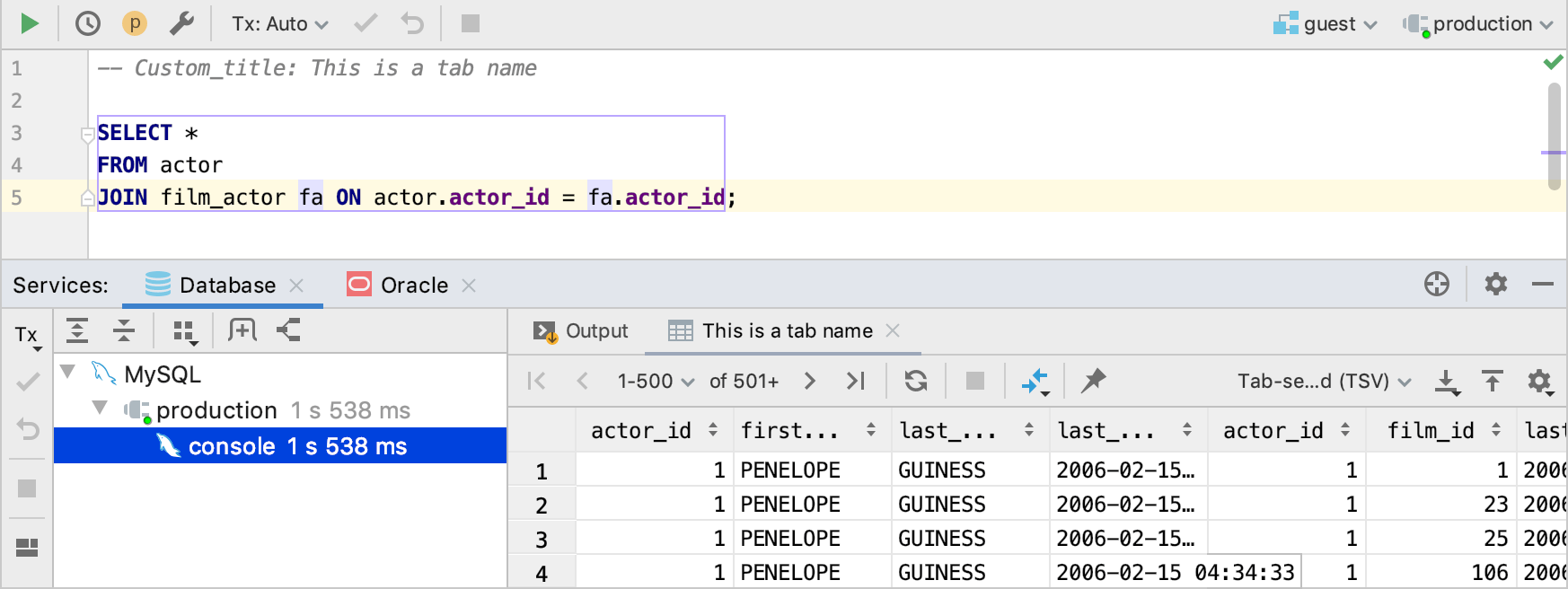Close the 'This is a tab name' tab

[x=893, y=330]
